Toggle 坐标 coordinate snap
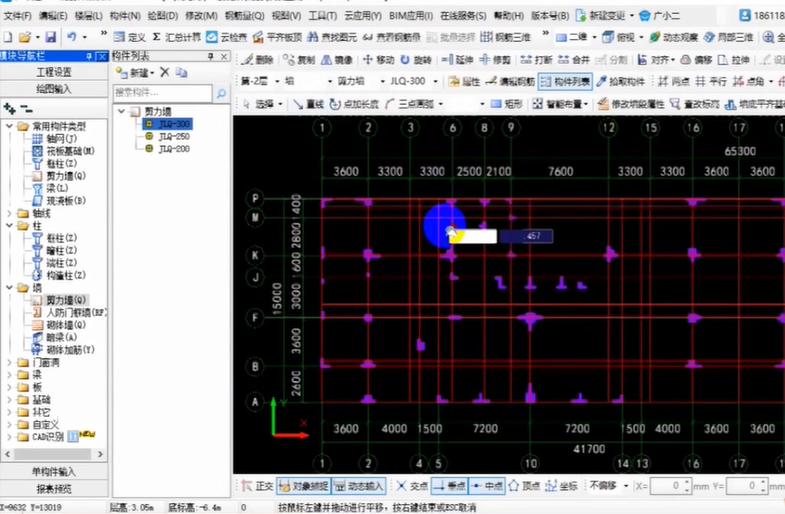Viewport: 785px width, 514px height. coord(561,486)
